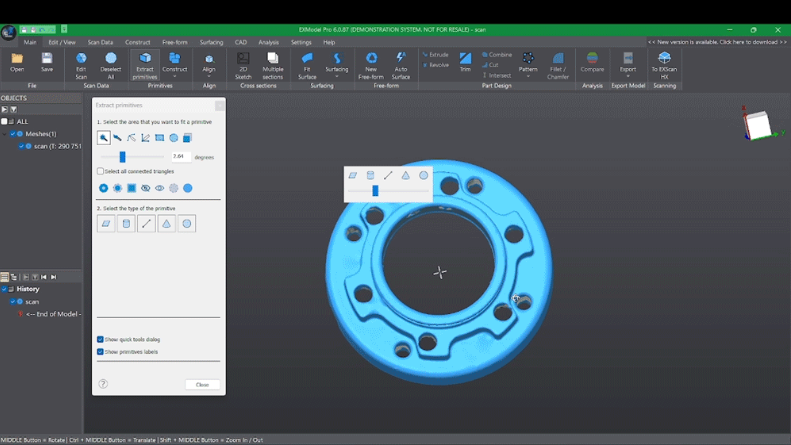
Task: Choose the cylinder primitive type in dialog
Action: pyautogui.click(x=126, y=224)
